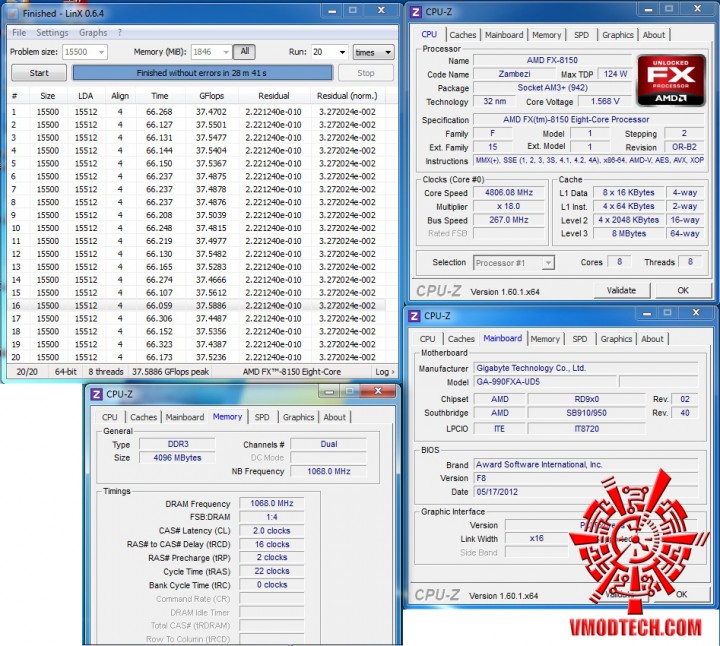The height and width of the screenshot is (646, 720).
Task: Sort results by GFlops column header
Action: (x=212, y=96)
